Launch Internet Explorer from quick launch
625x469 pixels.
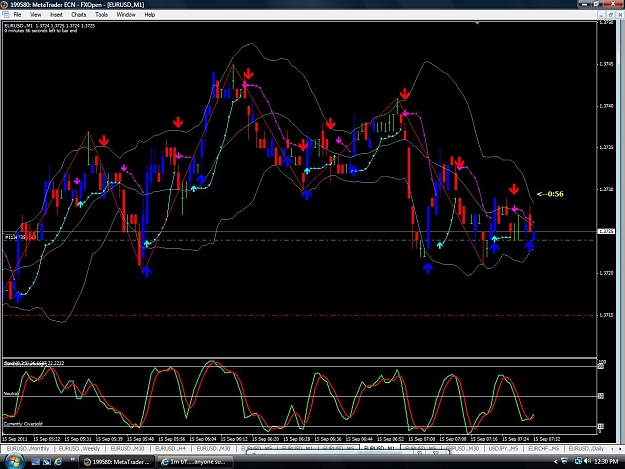(58, 461)
